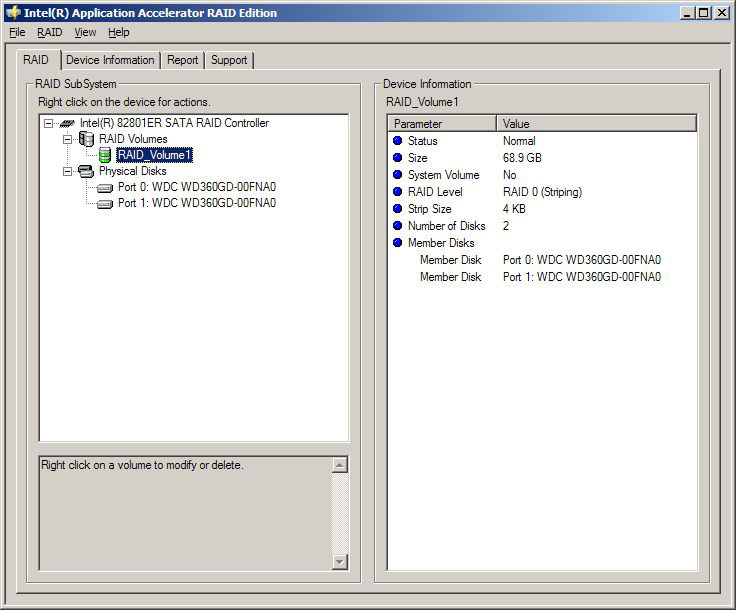Select Intel(R) 82801ER SATA RAID Controller item
This screenshot has width=736, height=610.
point(174,123)
